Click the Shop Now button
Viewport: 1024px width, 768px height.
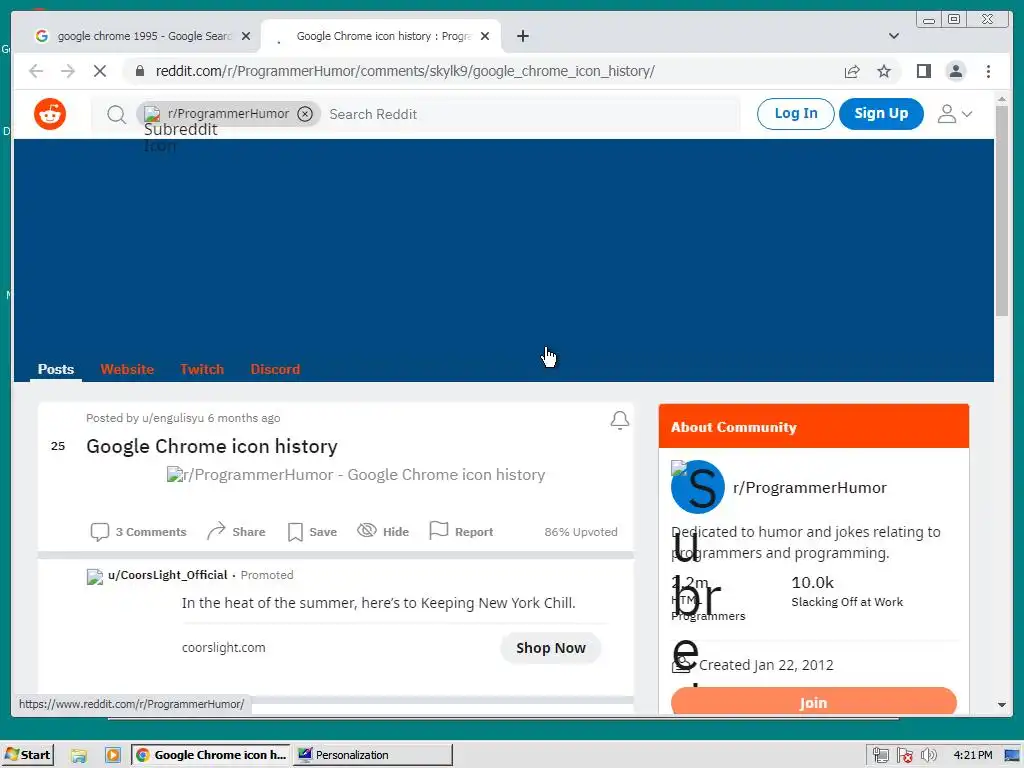tap(551, 648)
